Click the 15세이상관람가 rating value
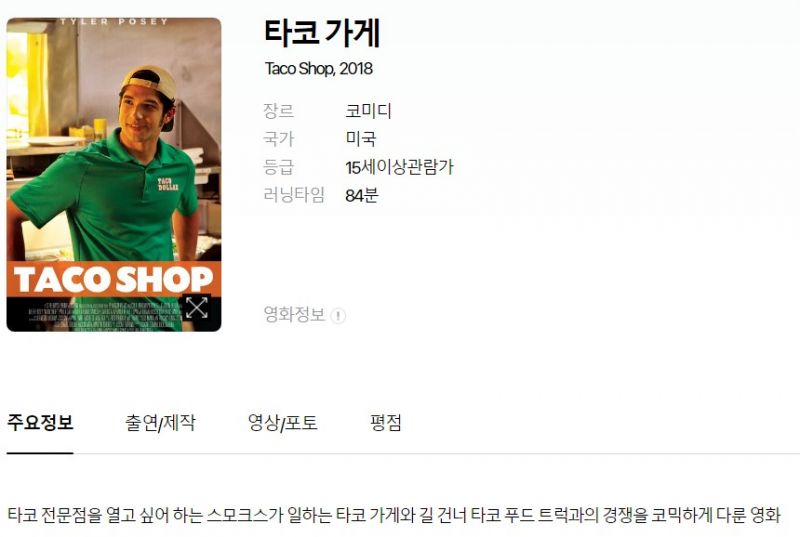 coord(399,167)
